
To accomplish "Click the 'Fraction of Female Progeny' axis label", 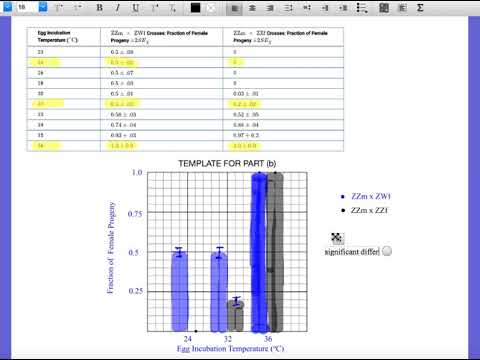I will 111,248.
